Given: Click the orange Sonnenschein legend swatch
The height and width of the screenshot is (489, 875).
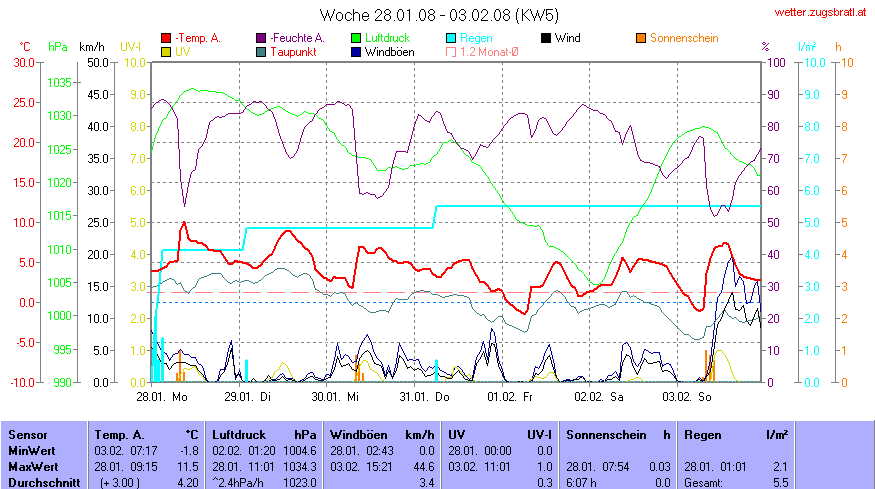Looking at the screenshot, I should [x=641, y=38].
